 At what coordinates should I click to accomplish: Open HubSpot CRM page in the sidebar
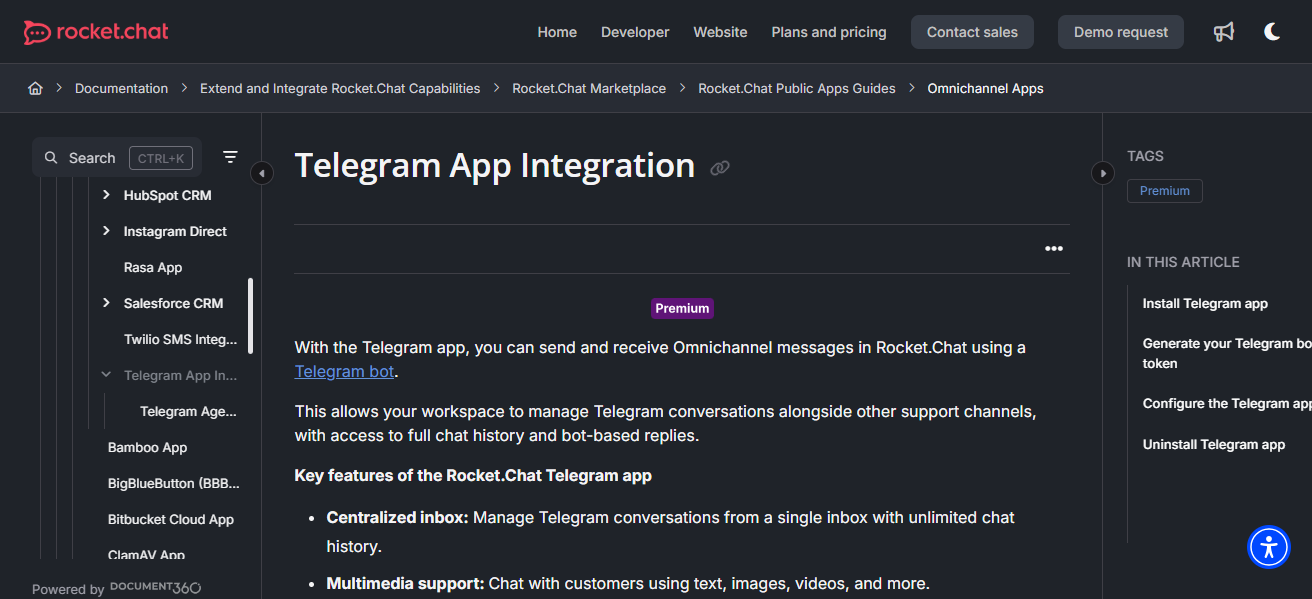click(167, 195)
